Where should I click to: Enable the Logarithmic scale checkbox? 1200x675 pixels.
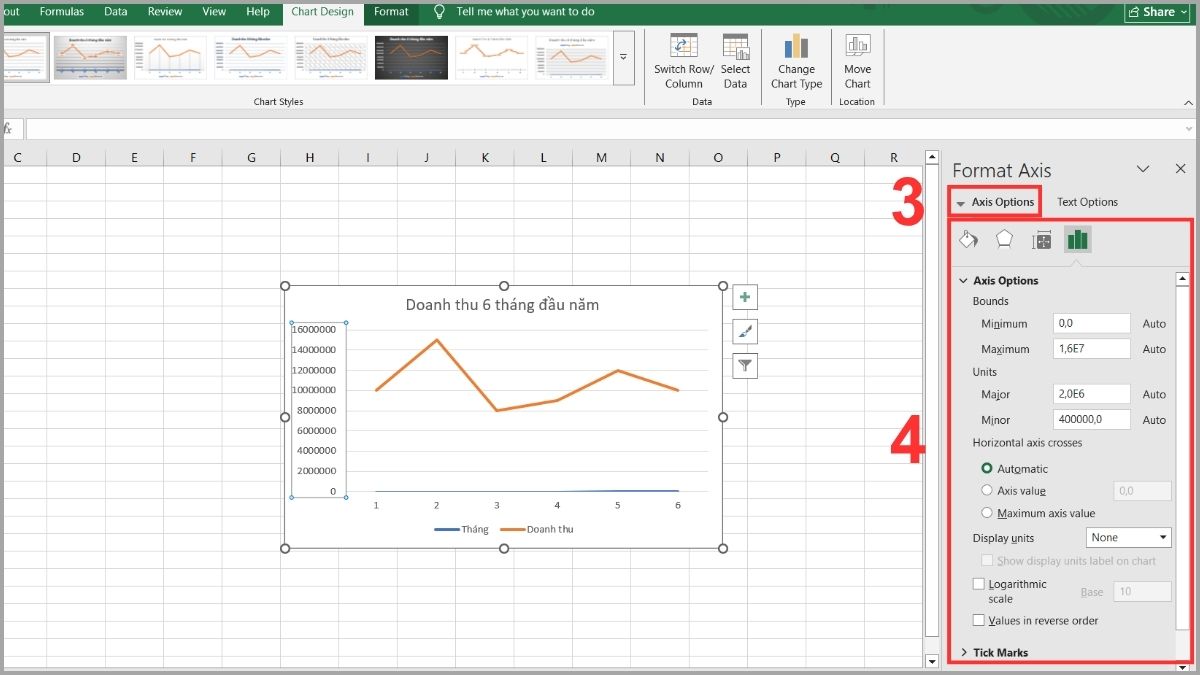click(x=979, y=584)
